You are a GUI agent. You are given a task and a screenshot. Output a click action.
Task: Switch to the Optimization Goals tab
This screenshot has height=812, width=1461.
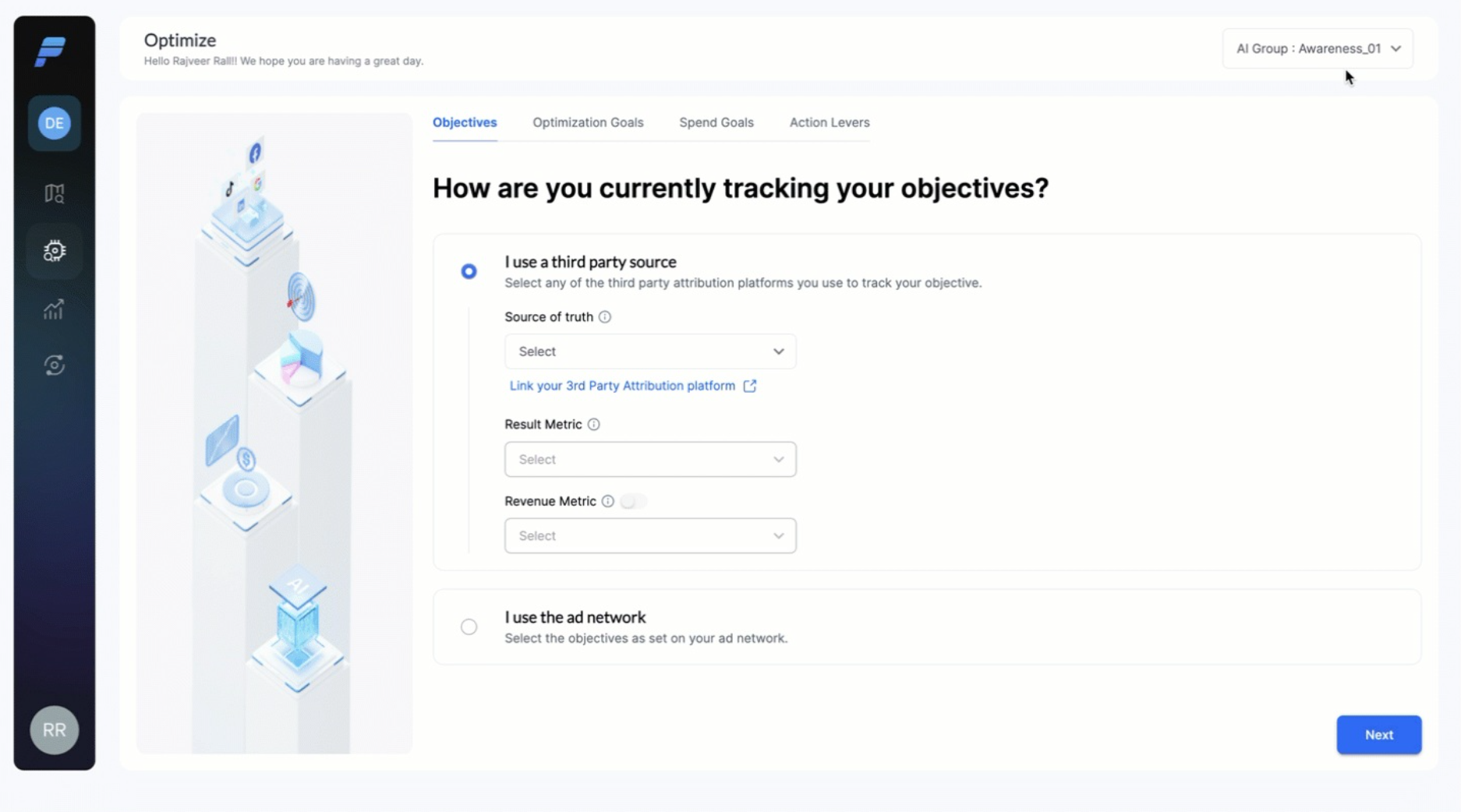[588, 122]
